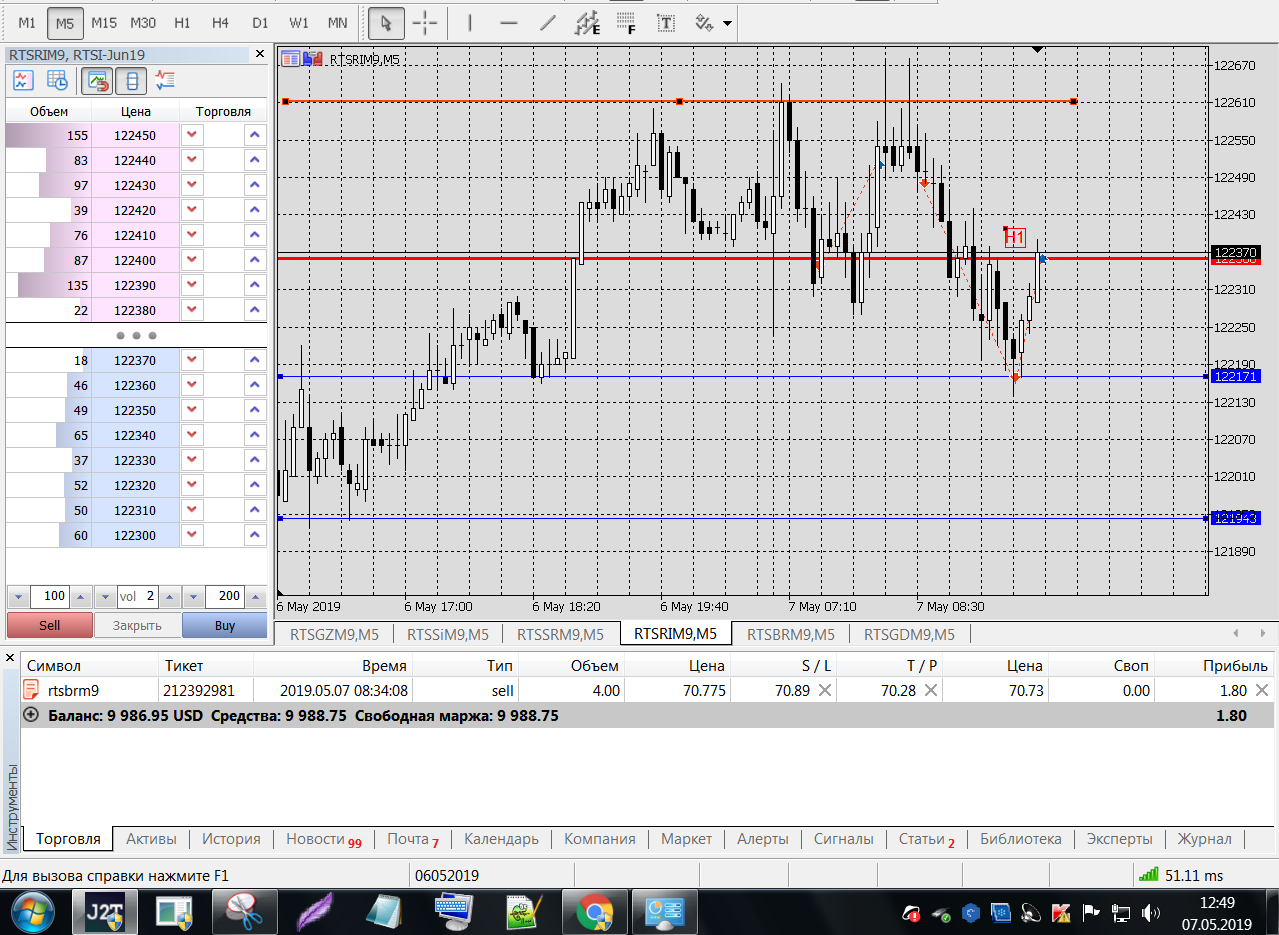Click the 122171 blue price level marker
This screenshot has width=1279, height=935.
[1236, 376]
